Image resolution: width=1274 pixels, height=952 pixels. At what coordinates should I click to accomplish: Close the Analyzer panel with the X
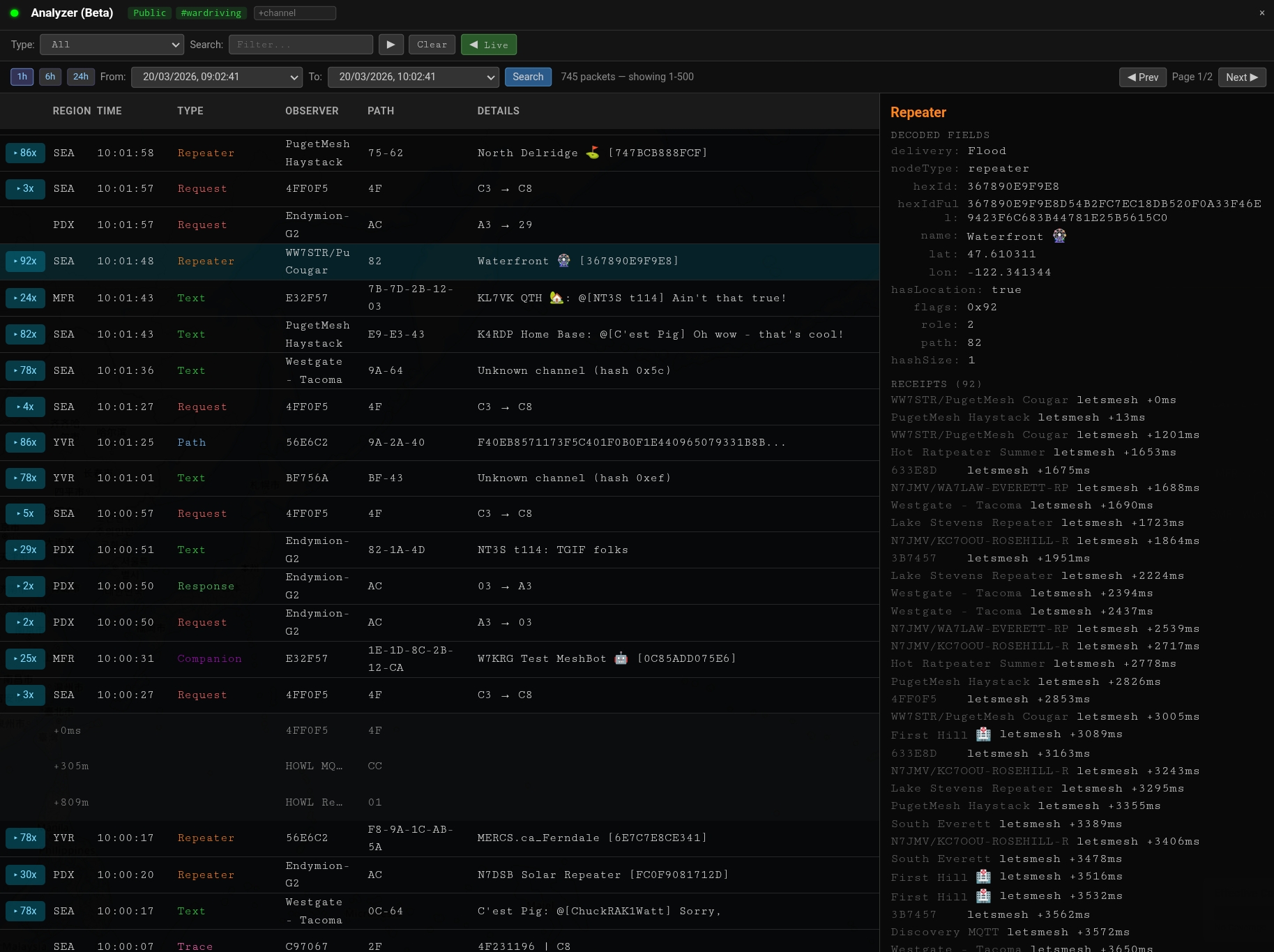click(1261, 13)
